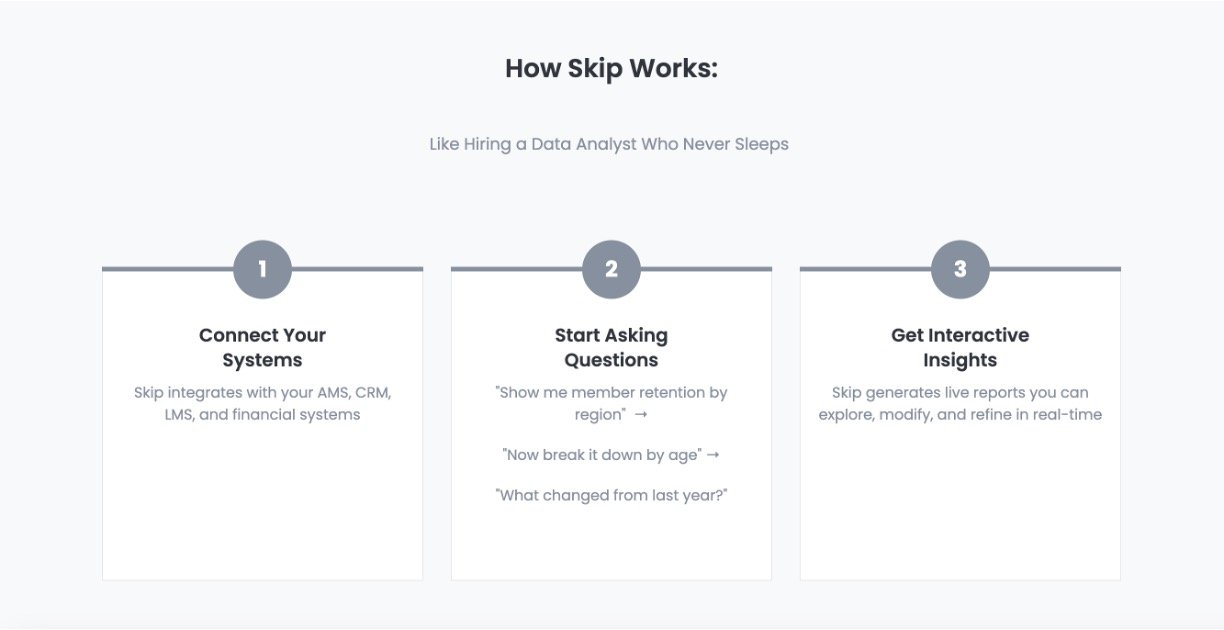
Task: Select the "How Skip Works:" heading
Action: click(x=611, y=69)
